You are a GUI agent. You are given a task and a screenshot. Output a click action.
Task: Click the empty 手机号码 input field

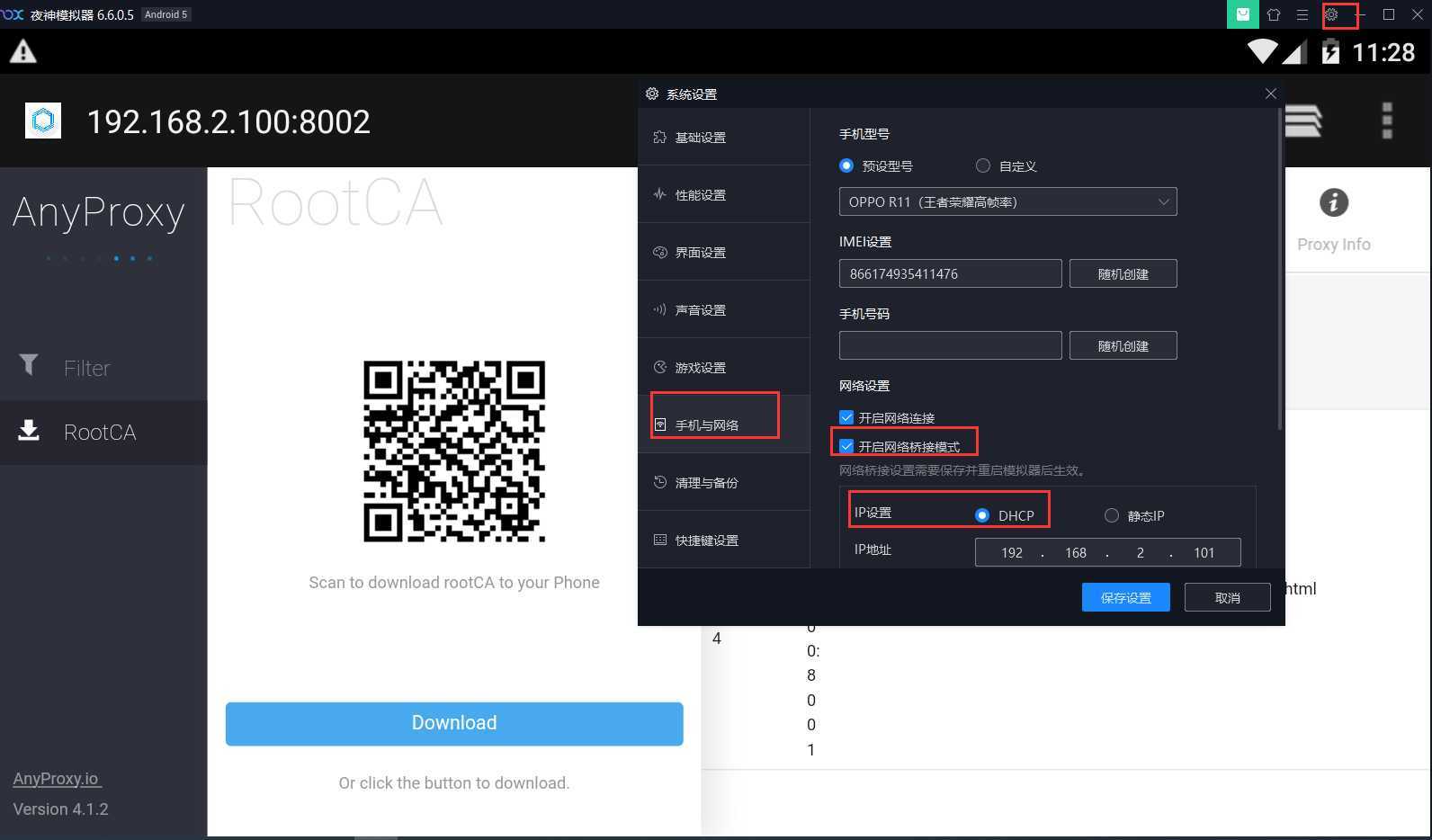pos(950,345)
